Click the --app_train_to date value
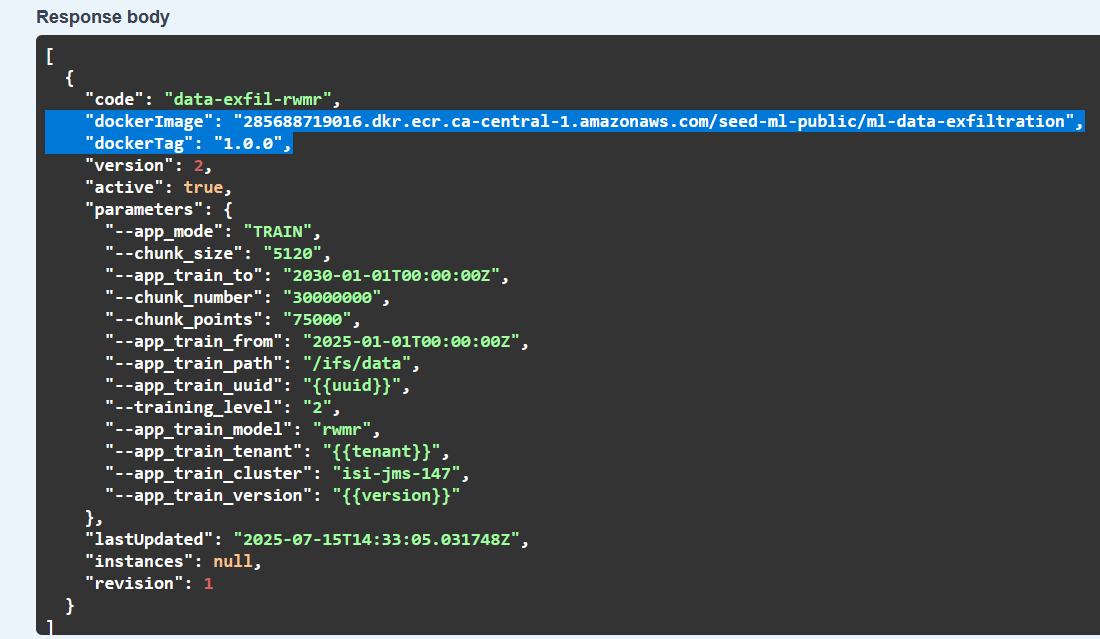1100x639 pixels. pyautogui.click(x=391, y=276)
